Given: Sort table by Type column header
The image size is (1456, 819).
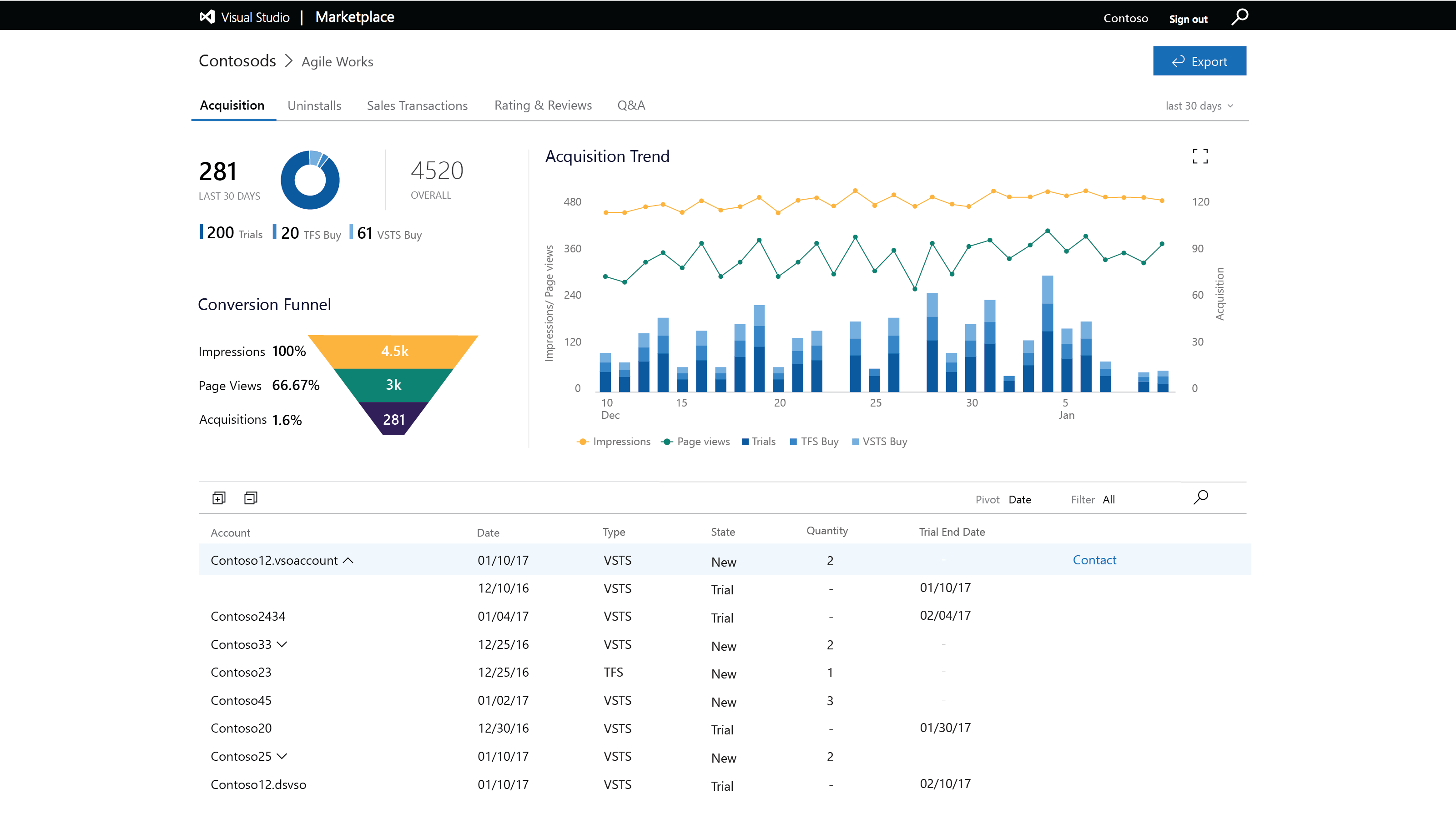Looking at the screenshot, I should pyautogui.click(x=614, y=533).
